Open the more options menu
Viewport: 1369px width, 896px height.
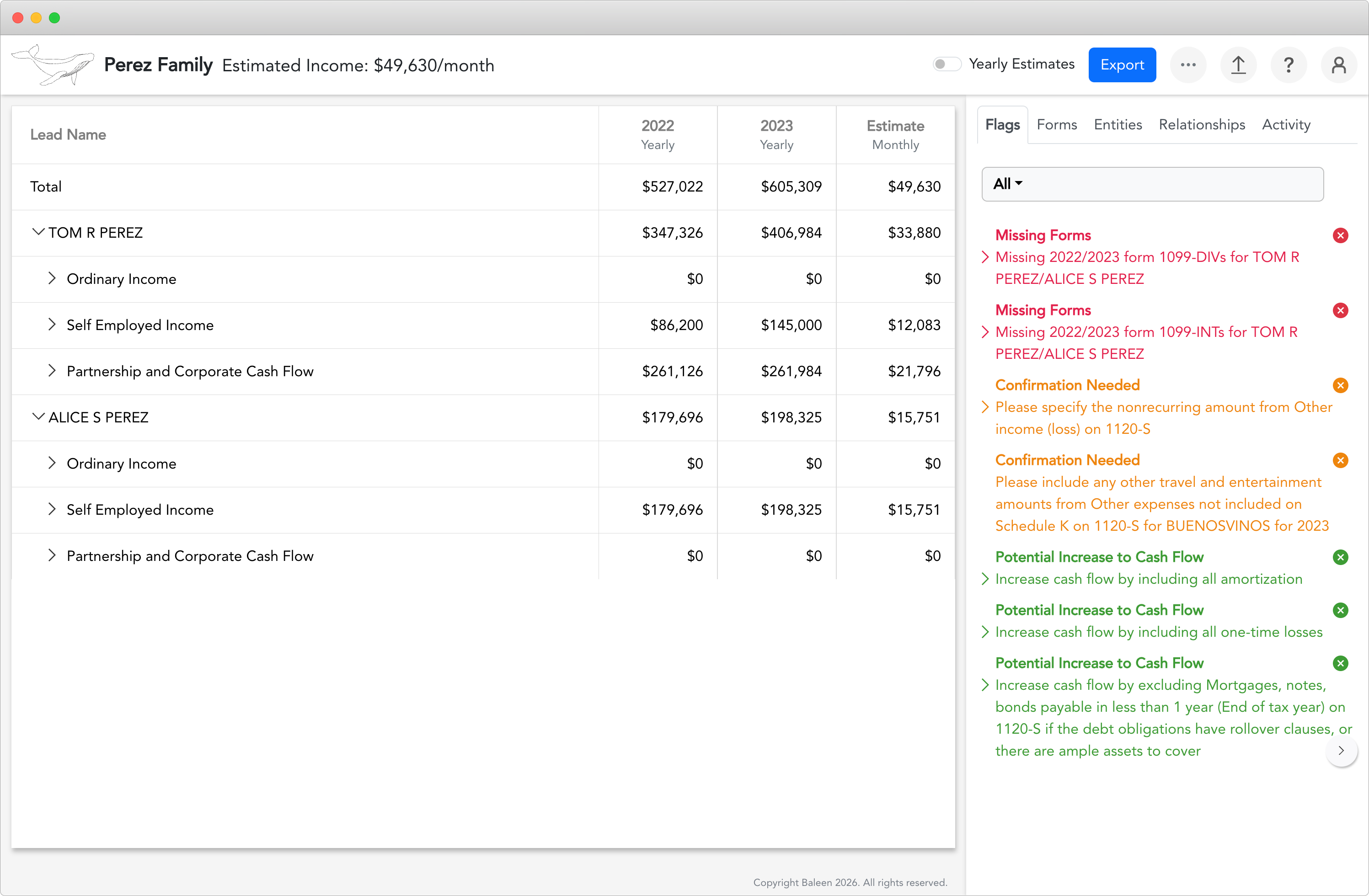pyautogui.click(x=1188, y=64)
